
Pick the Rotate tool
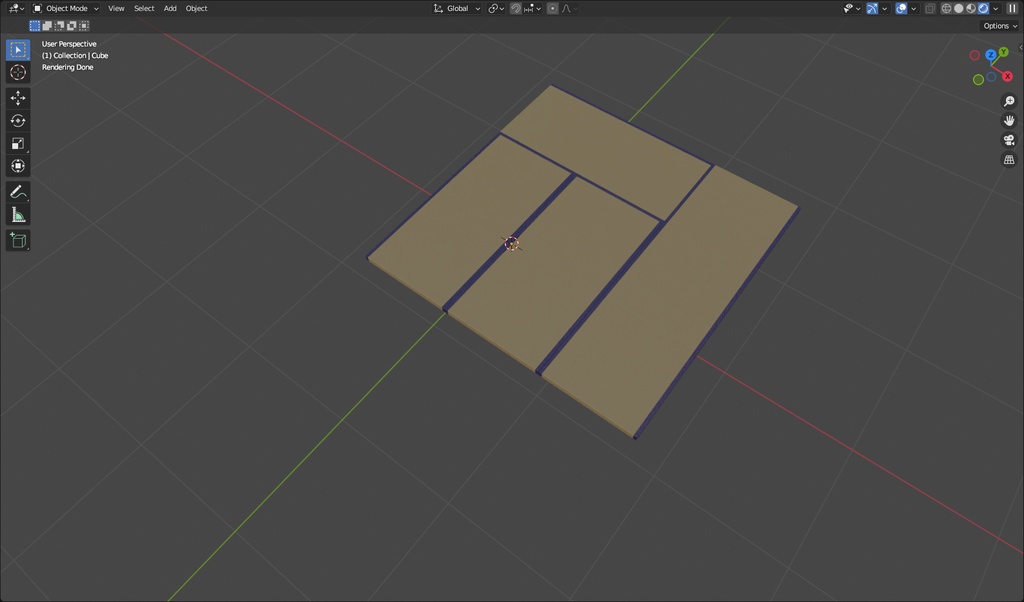(18, 121)
